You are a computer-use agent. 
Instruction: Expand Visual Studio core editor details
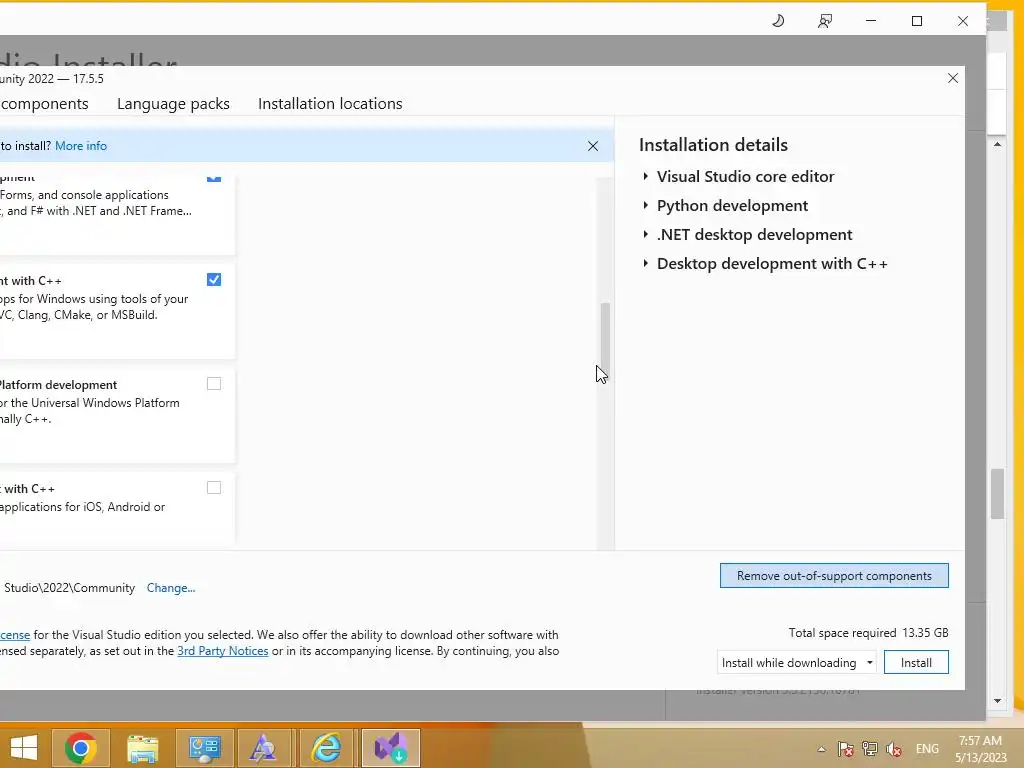coord(645,176)
